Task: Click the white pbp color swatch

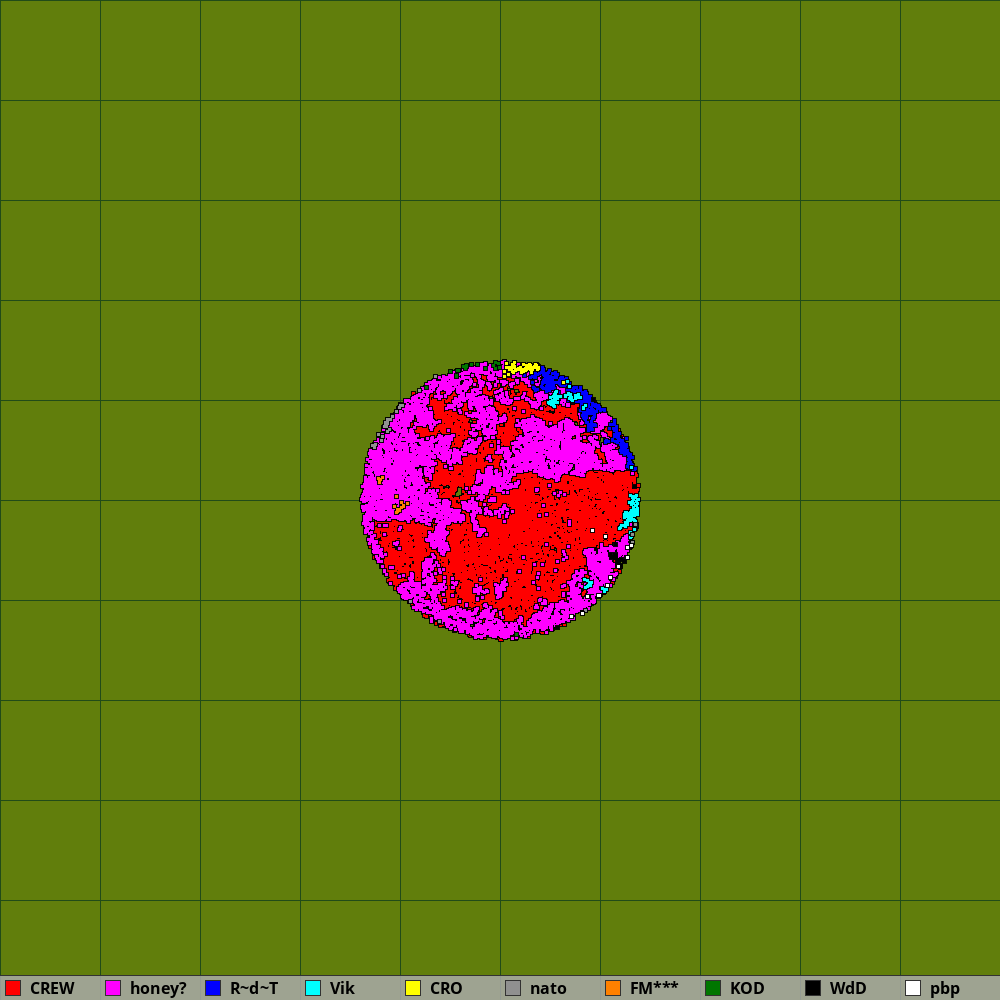Action: coord(913,988)
